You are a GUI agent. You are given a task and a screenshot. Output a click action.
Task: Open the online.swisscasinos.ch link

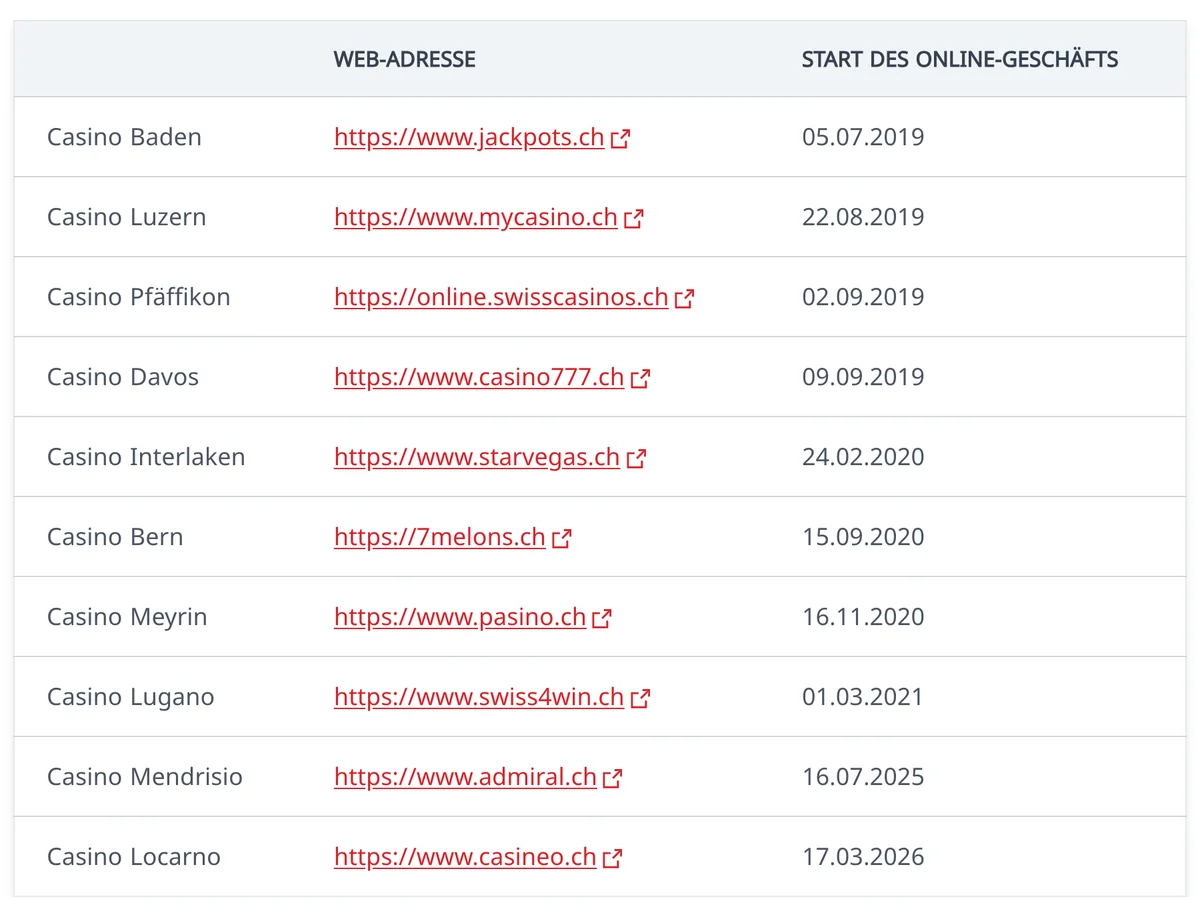point(501,297)
